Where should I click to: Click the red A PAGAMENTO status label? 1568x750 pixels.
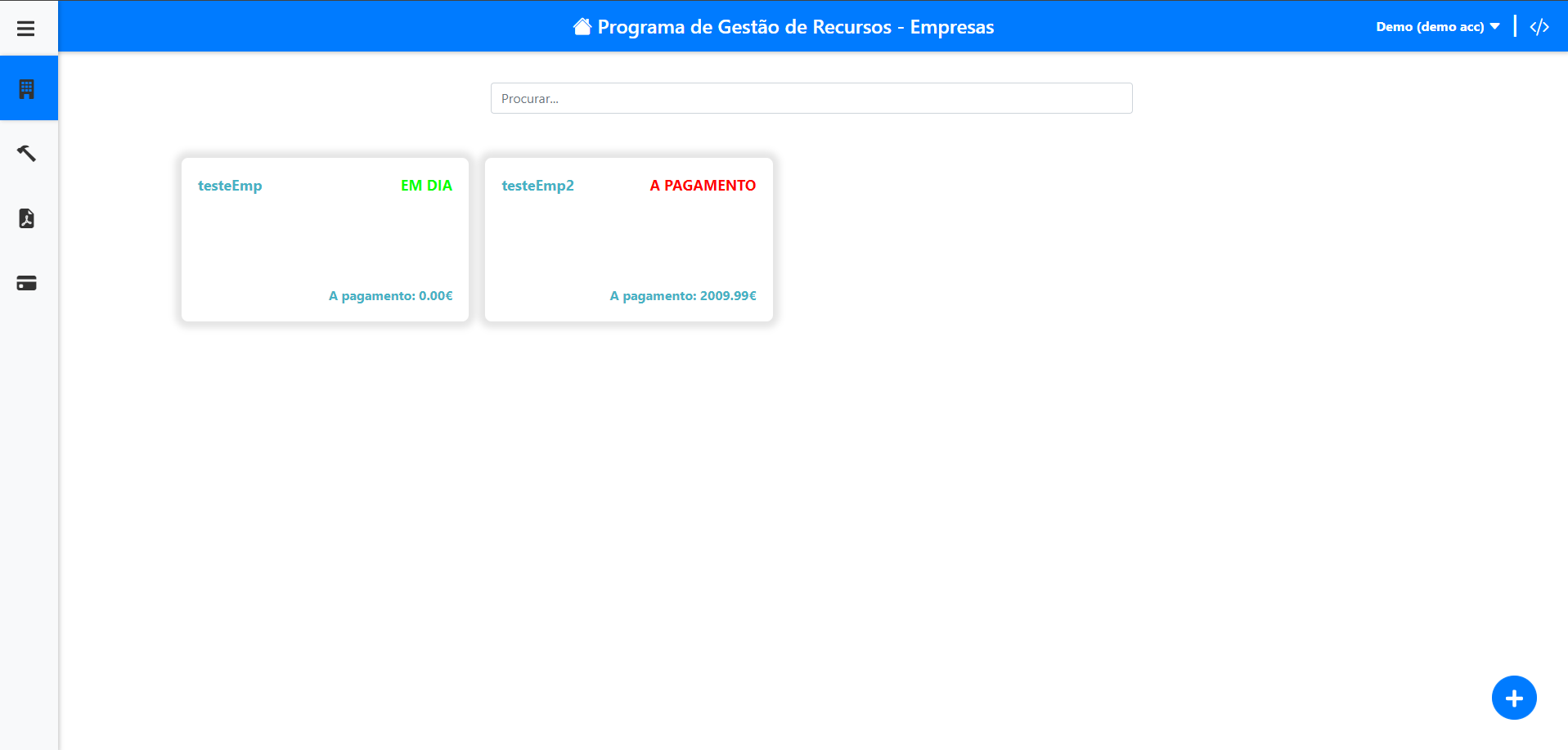coord(703,186)
